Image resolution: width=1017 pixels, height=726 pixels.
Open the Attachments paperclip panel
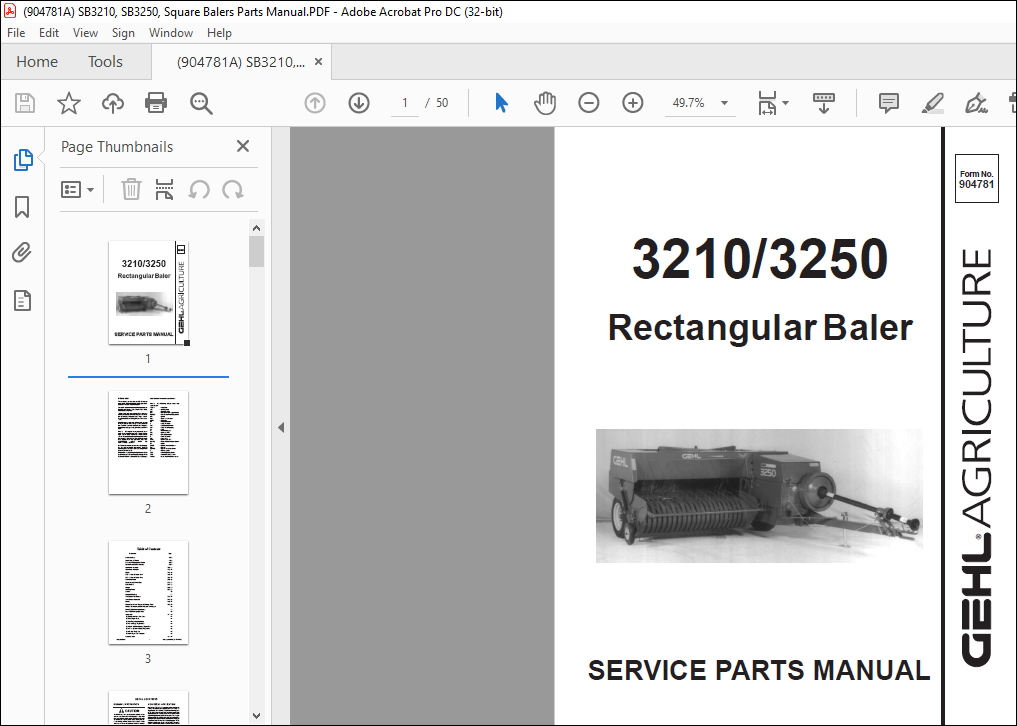click(22, 252)
